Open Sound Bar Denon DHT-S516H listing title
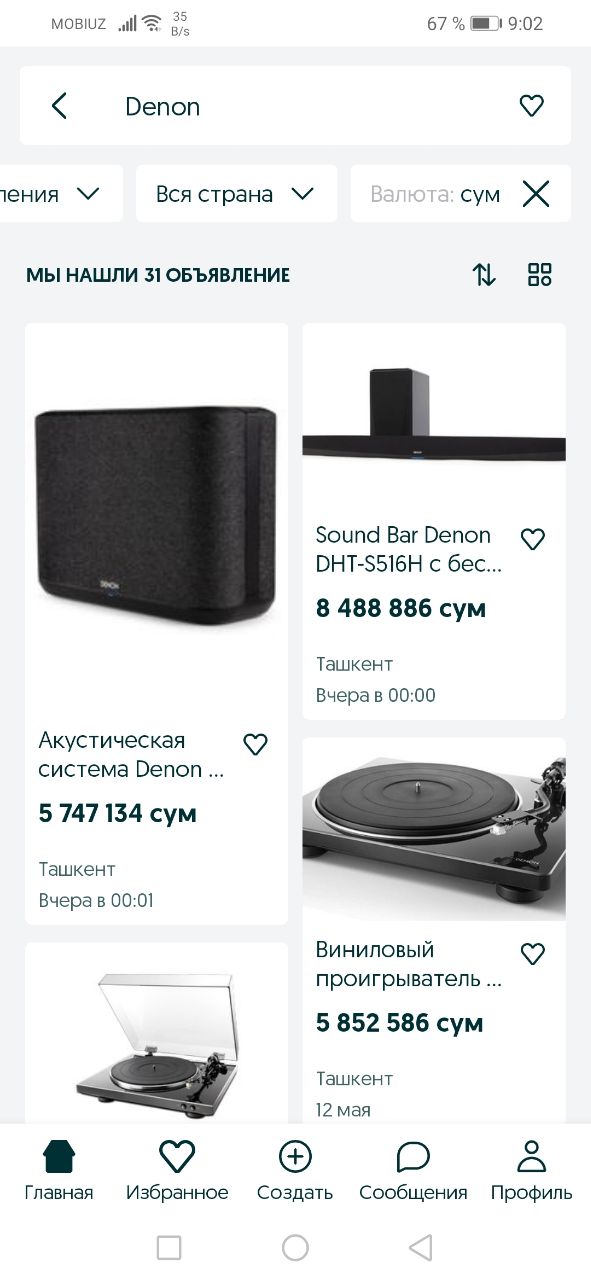591x1280 pixels. coord(408,550)
